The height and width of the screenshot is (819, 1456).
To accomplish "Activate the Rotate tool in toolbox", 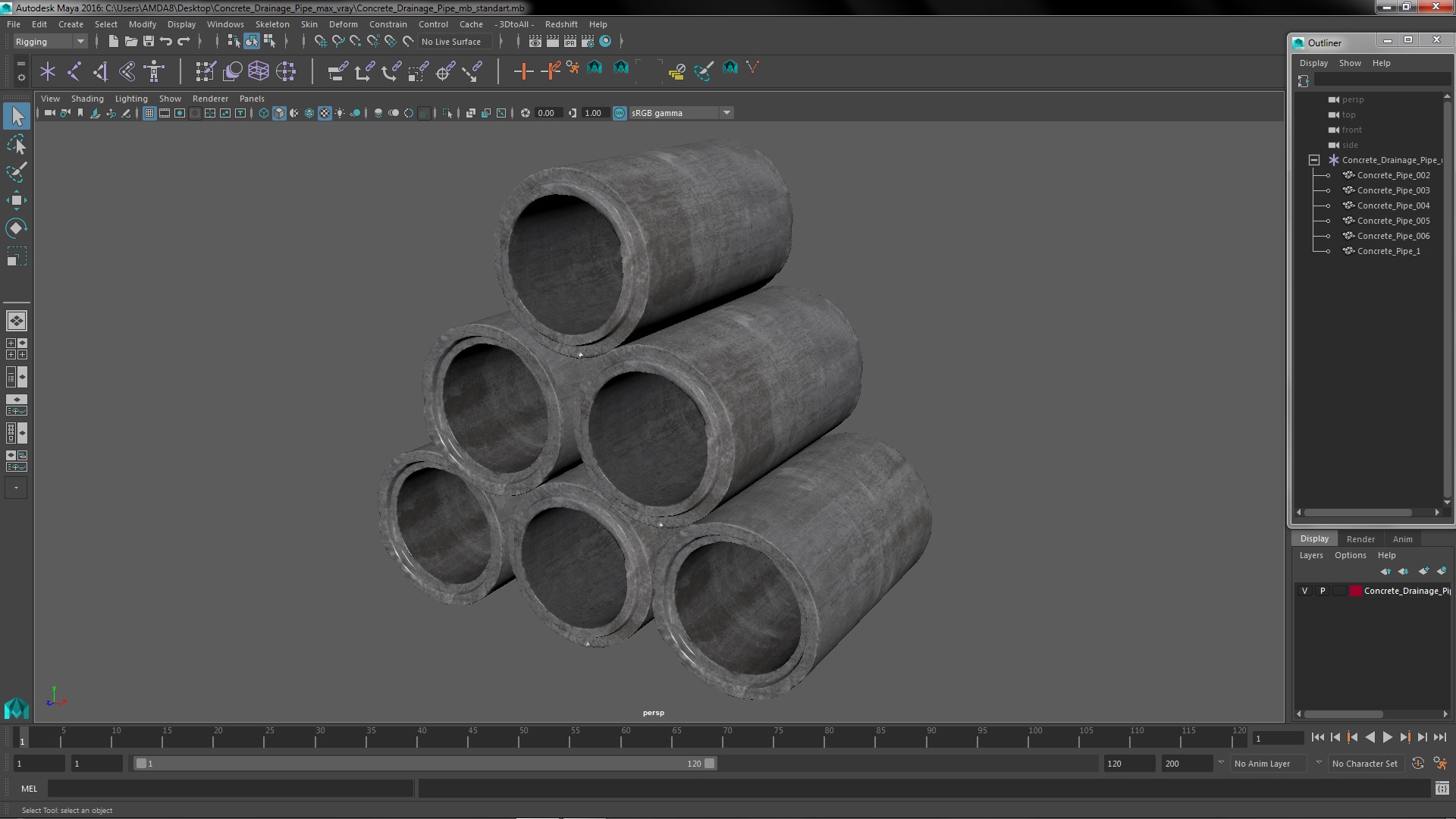I will point(17,228).
